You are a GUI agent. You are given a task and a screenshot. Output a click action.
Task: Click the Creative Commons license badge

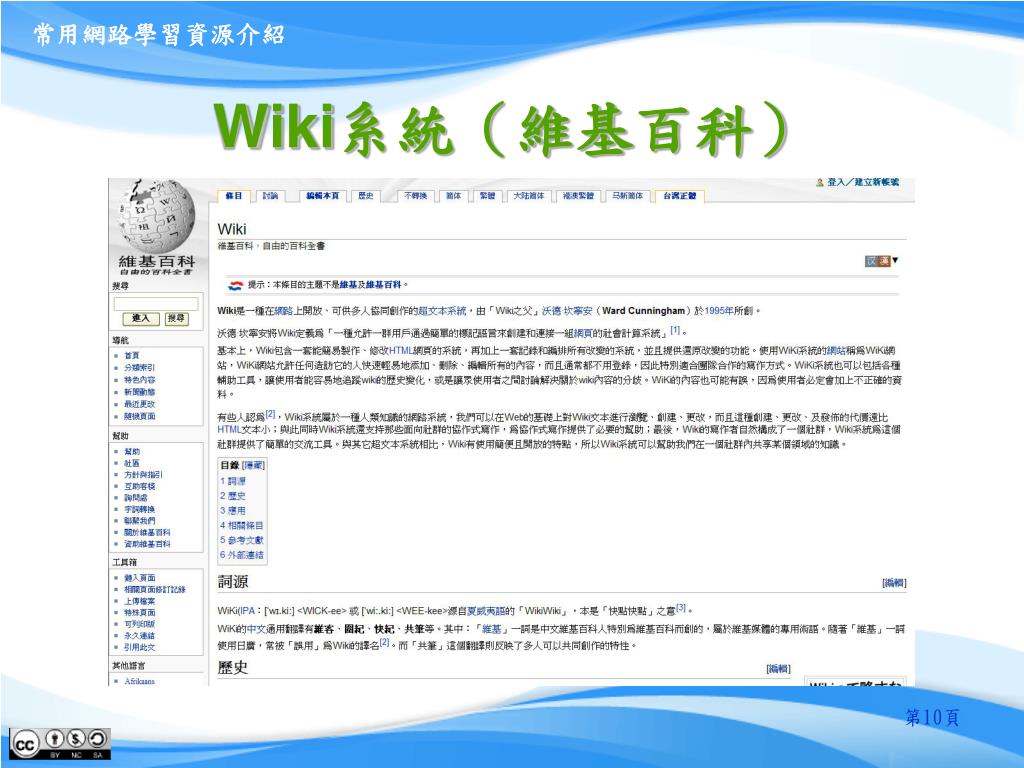[x=60, y=744]
